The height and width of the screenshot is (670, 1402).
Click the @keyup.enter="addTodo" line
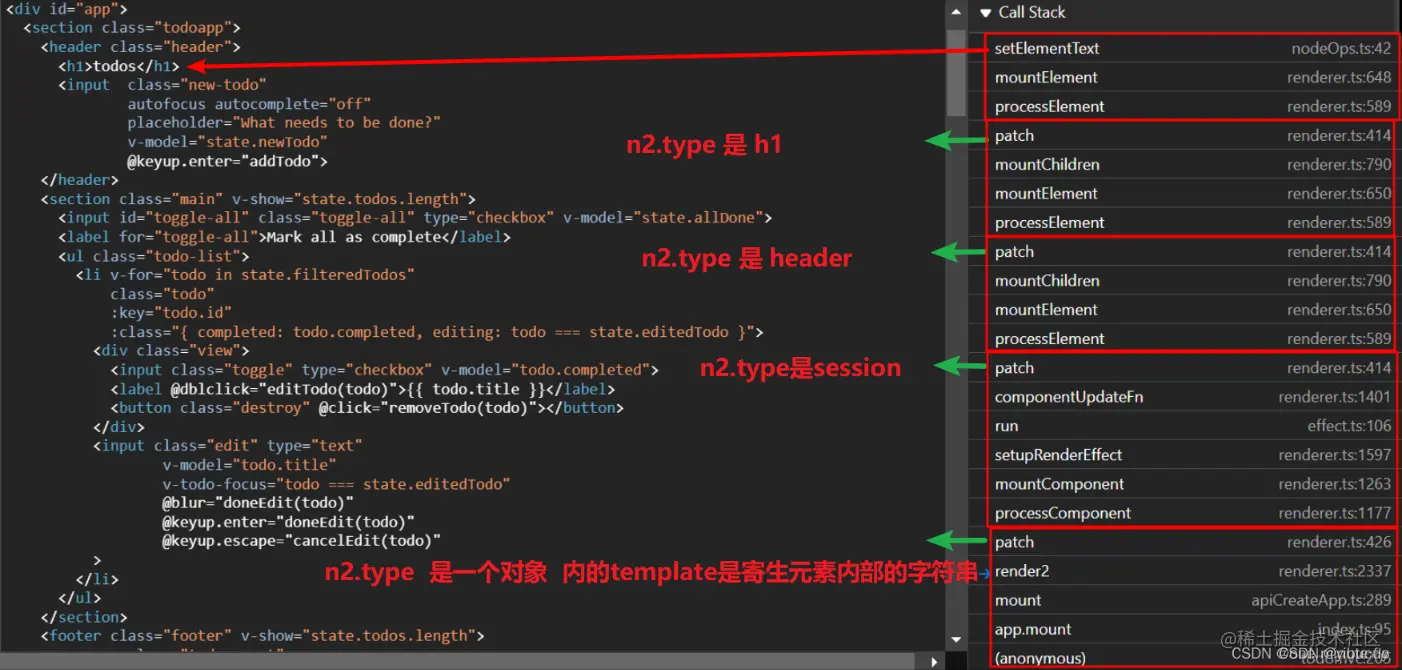click(227, 161)
